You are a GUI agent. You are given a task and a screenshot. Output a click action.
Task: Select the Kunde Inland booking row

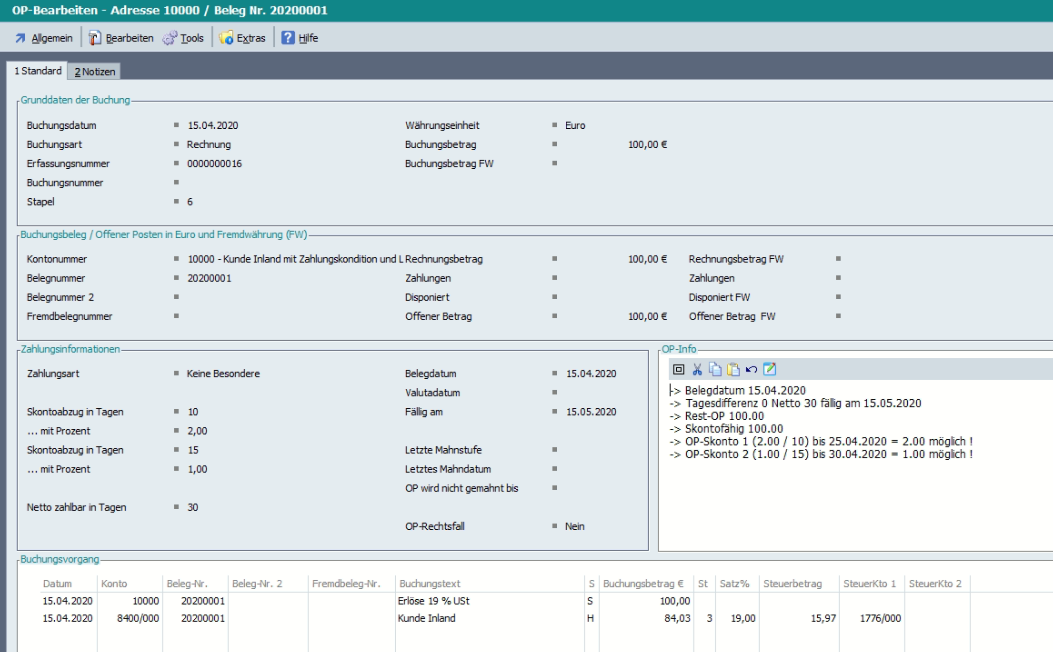[x=426, y=618]
